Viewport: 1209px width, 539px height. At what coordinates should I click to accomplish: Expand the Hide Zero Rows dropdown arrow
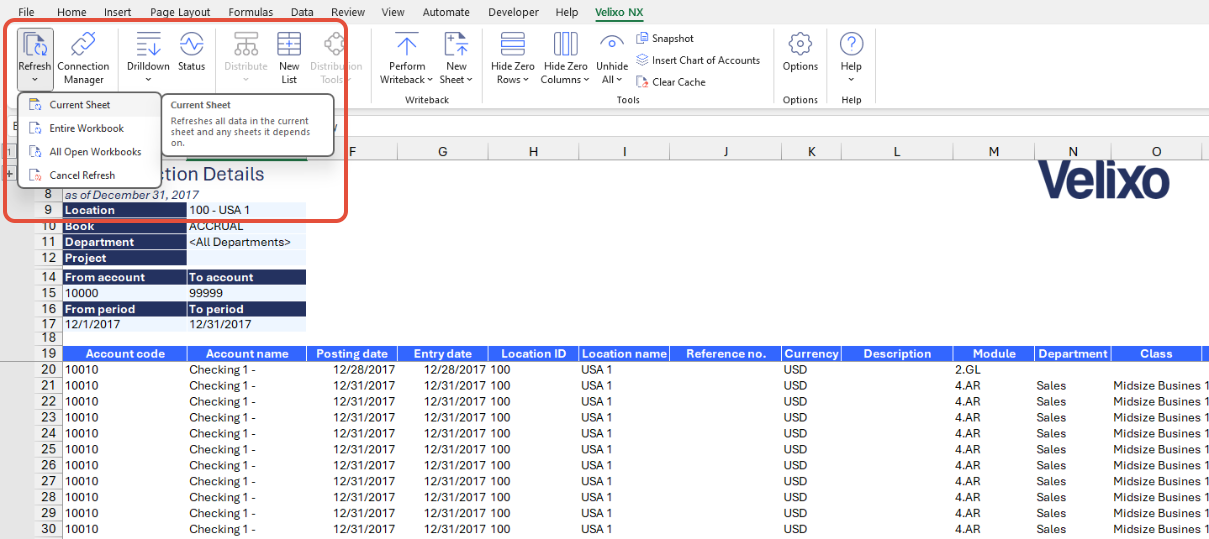pyautogui.click(x=527, y=80)
